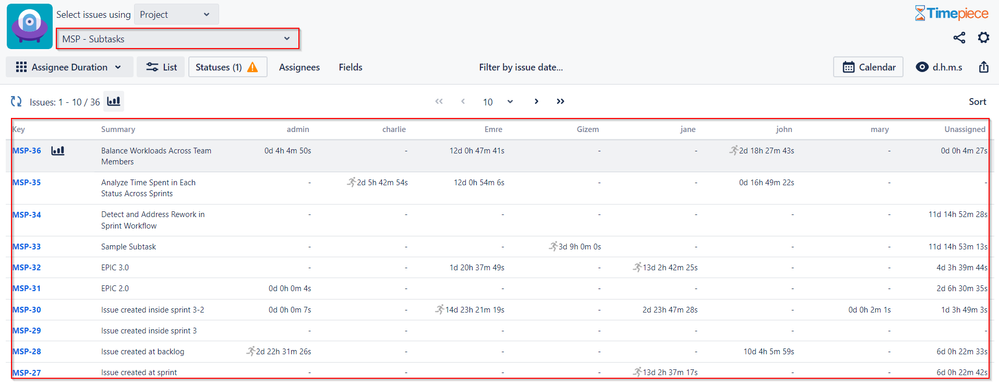Click the admin column header
The width and height of the screenshot is (999, 383).
(298, 129)
